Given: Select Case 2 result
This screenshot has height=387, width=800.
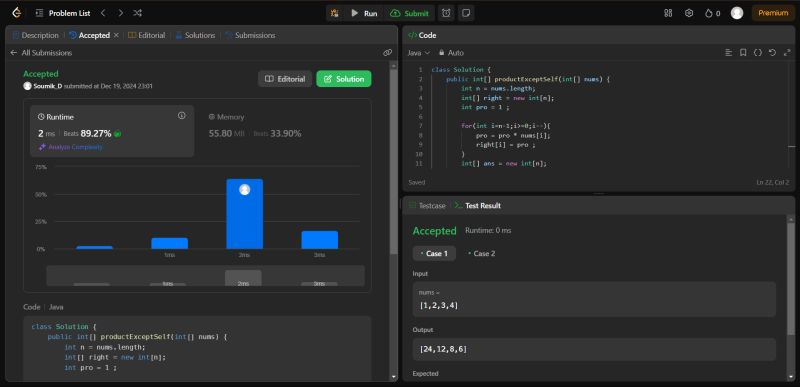Looking at the screenshot, I should pyautogui.click(x=481, y=253).
